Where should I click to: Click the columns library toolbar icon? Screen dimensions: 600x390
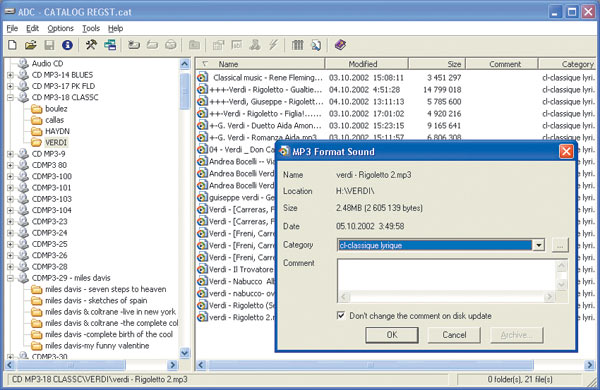point(297,45)
